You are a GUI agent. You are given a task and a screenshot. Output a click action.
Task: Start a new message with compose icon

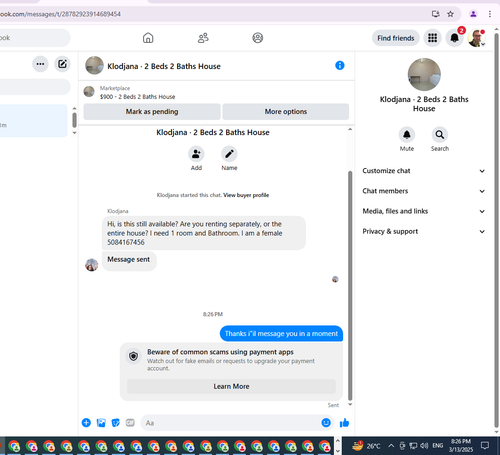62,64
